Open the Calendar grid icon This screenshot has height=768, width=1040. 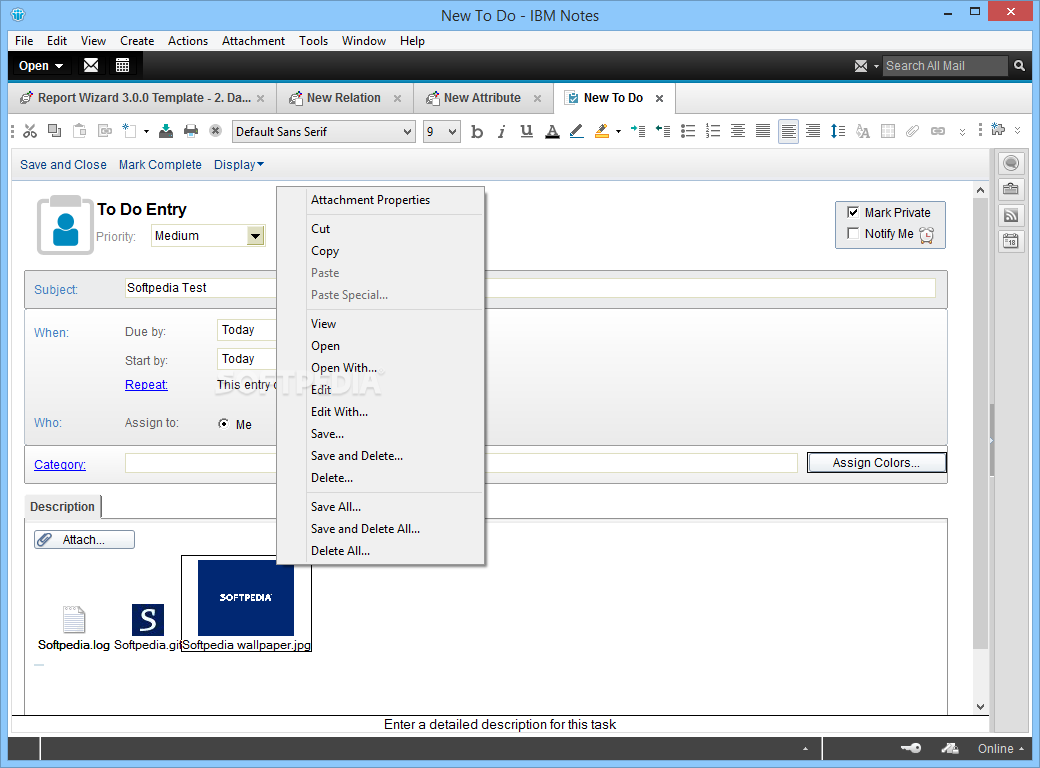pyautogui.click(x=122, y=65)
